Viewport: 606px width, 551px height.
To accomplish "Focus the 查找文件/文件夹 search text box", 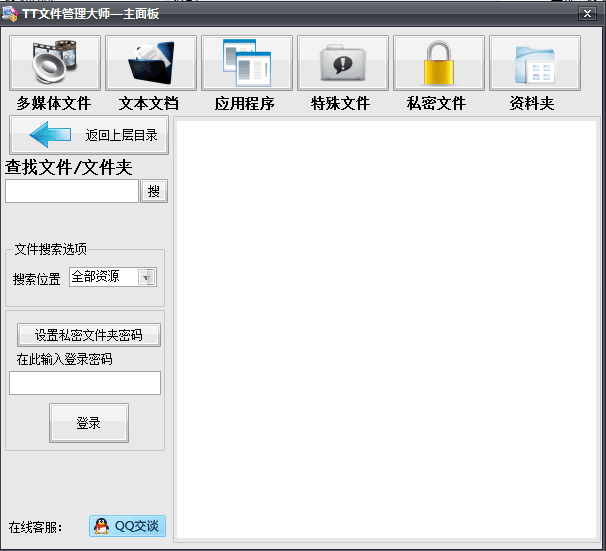I will click(x=71, y=191).
